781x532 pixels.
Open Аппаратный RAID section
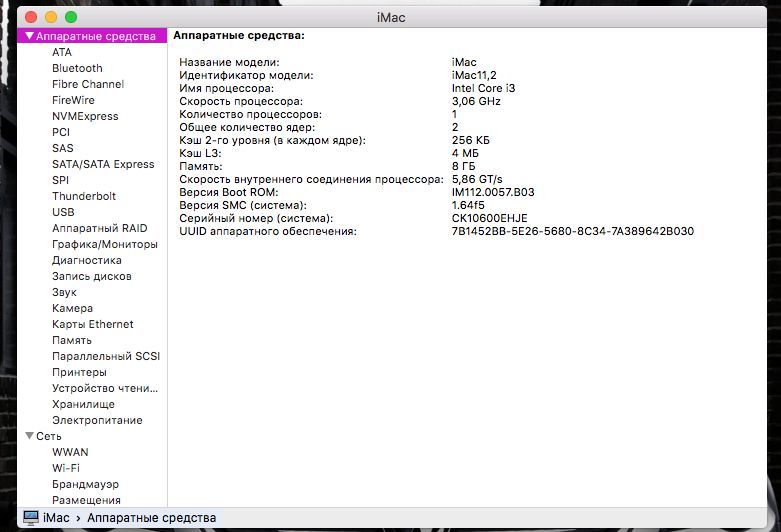[x=100, y=228]
